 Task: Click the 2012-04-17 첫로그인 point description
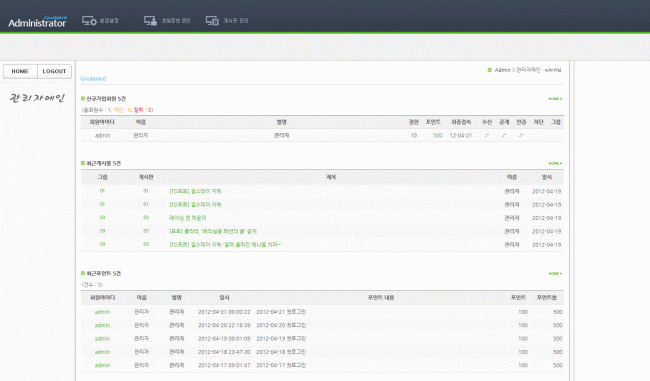tap(281, 365)
